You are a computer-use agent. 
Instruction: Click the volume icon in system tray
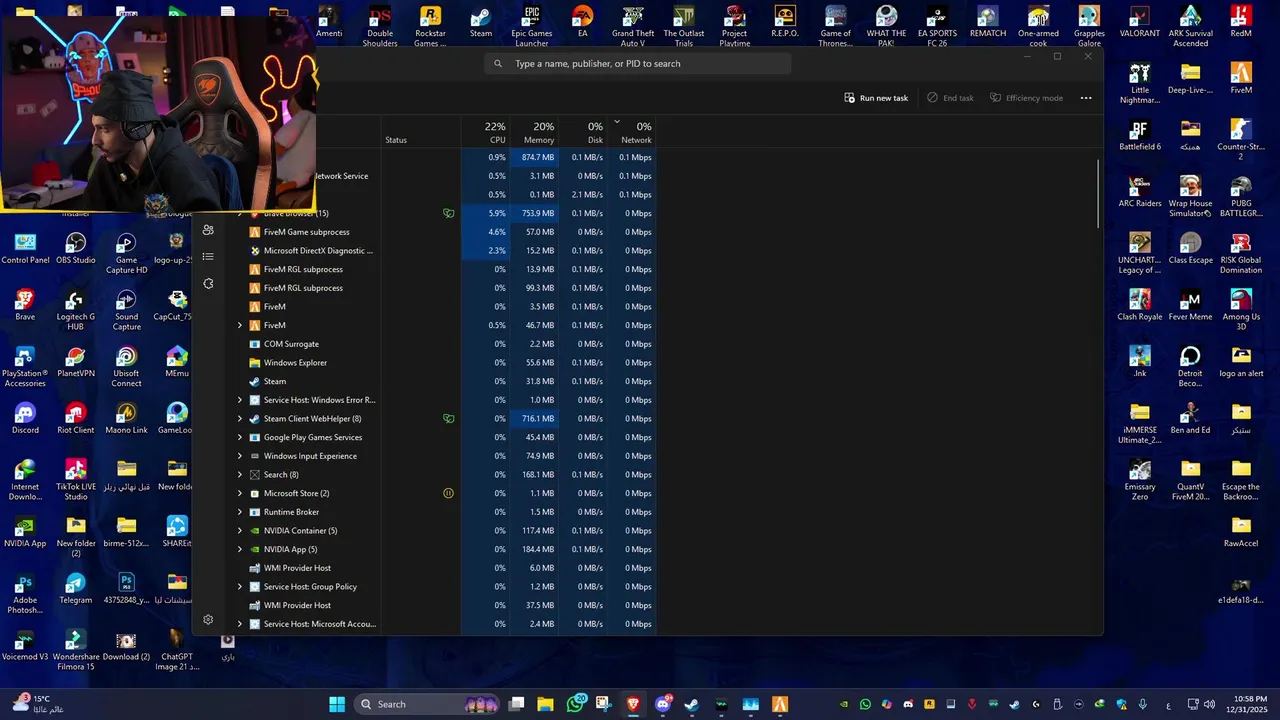[x=1209, y=704]
